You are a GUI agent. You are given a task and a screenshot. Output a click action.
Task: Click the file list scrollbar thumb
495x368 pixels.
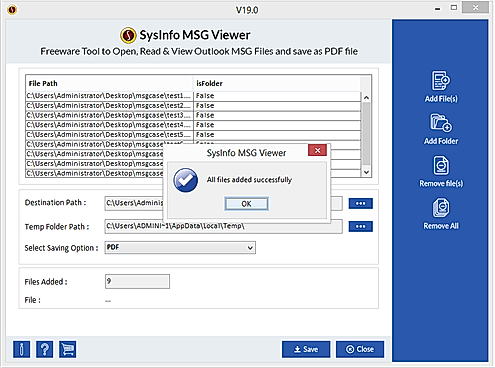pos(366,133)
